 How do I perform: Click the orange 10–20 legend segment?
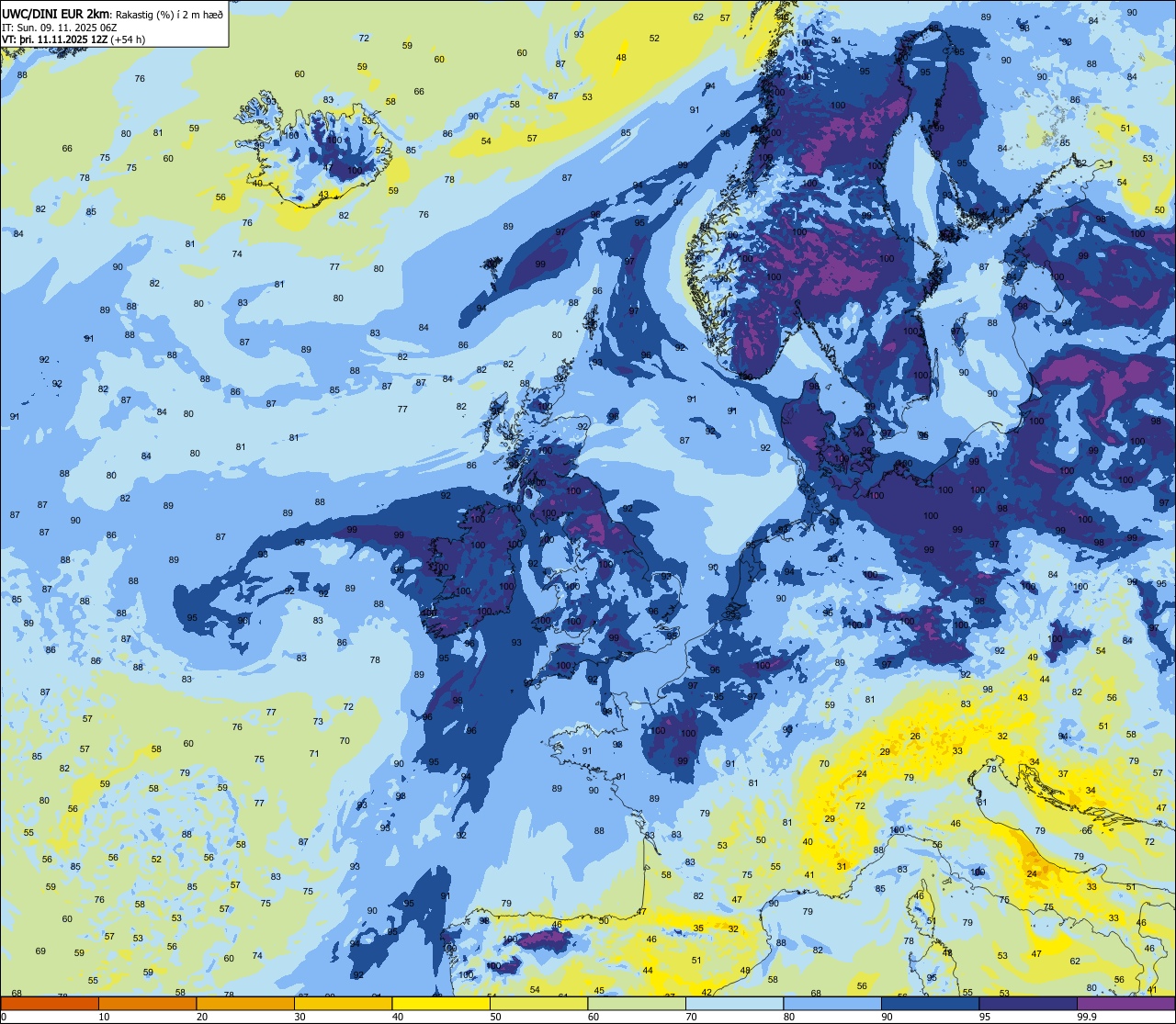click(147, 1004)
